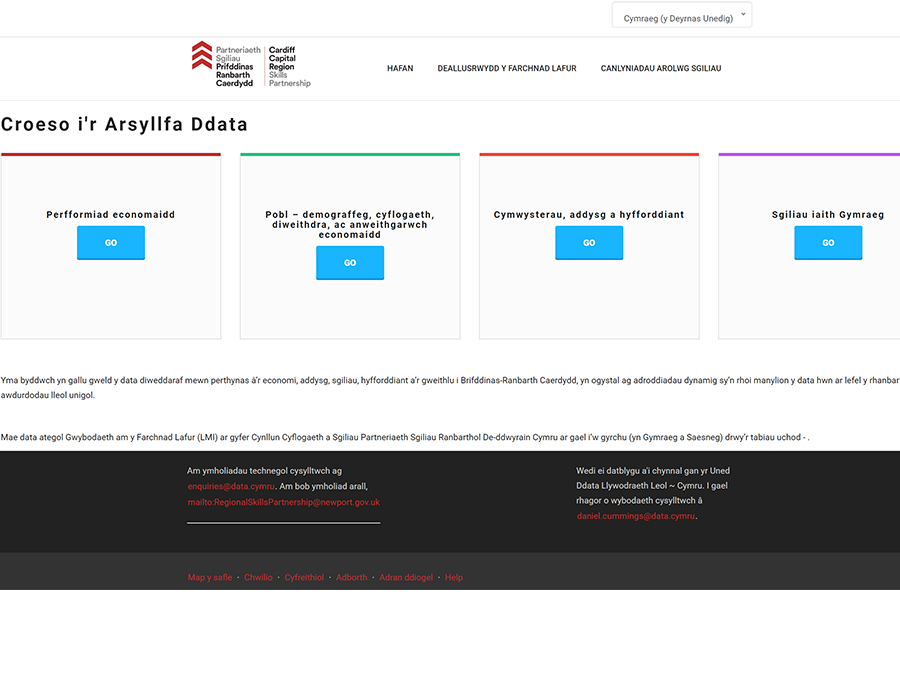The width and height of the screenshot is (900, 675).
Task: Click GO under Cymwysterau, addysg a hyfforddiant
Action: pyautogui.click(x=589, y=243)
